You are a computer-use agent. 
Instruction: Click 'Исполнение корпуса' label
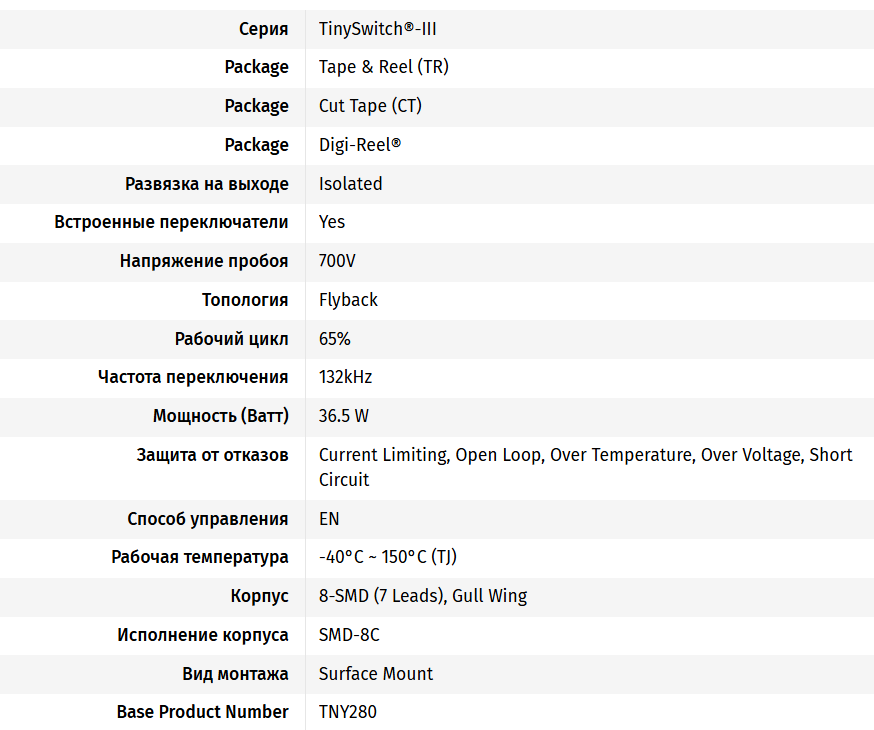click(x=202, y=635)
